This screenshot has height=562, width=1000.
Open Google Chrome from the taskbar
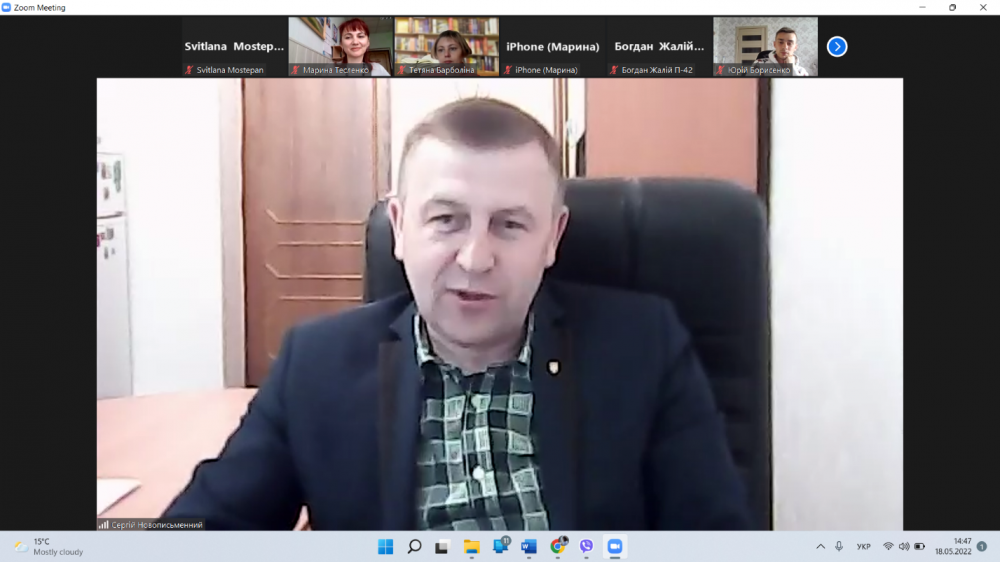tap(558, 546)
